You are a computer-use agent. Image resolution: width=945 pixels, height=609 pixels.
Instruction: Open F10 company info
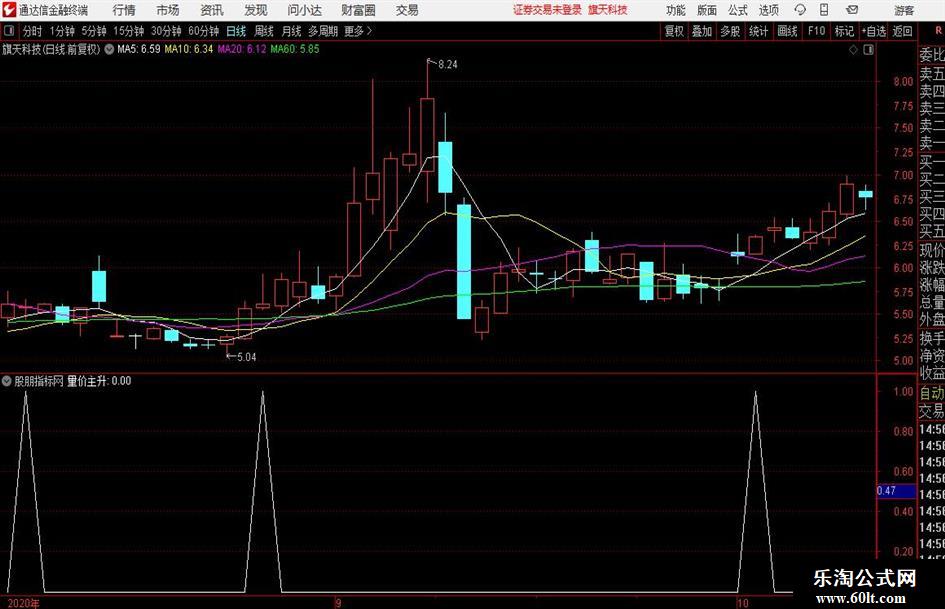(x=816, y=31)
